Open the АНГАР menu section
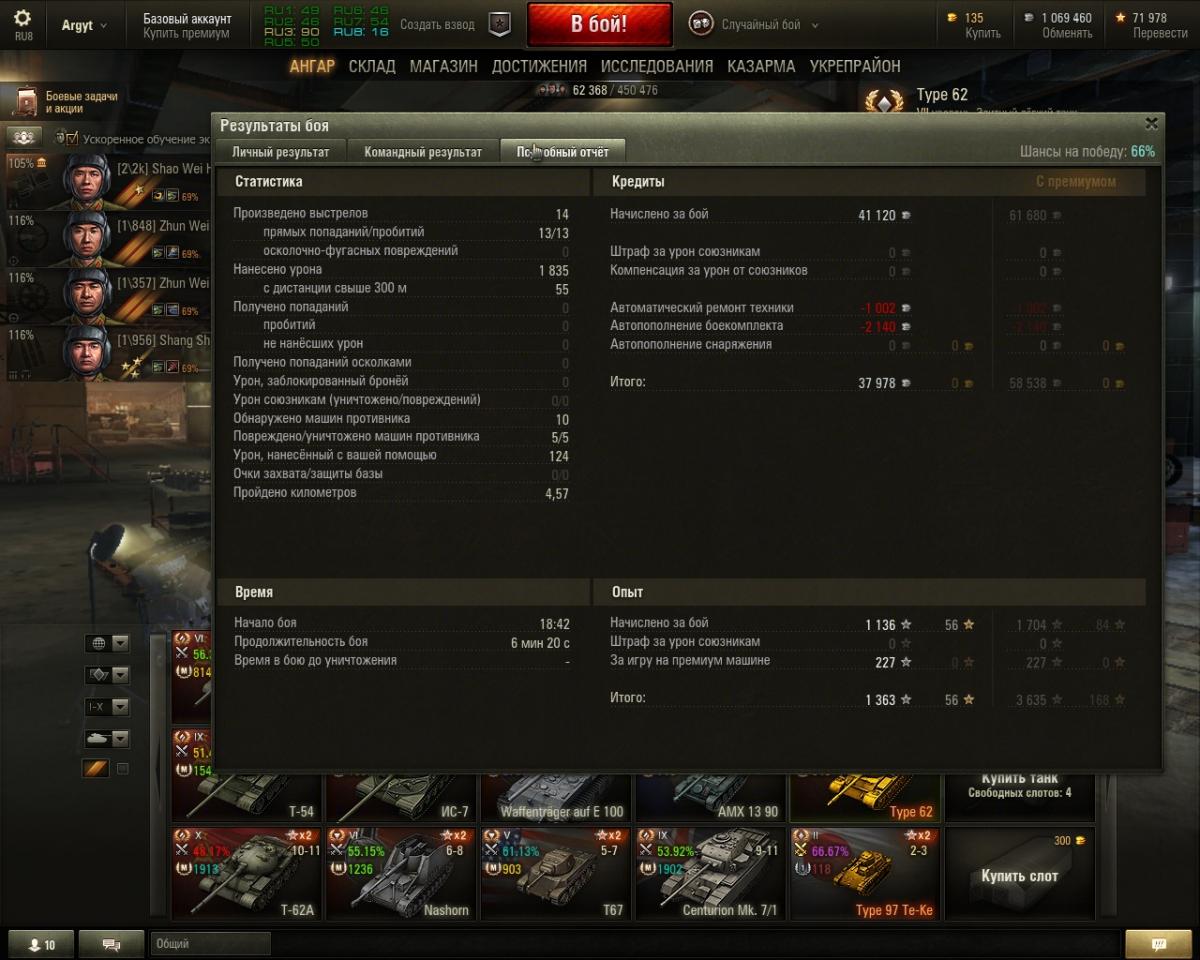1200x960 pixels. 312,66
